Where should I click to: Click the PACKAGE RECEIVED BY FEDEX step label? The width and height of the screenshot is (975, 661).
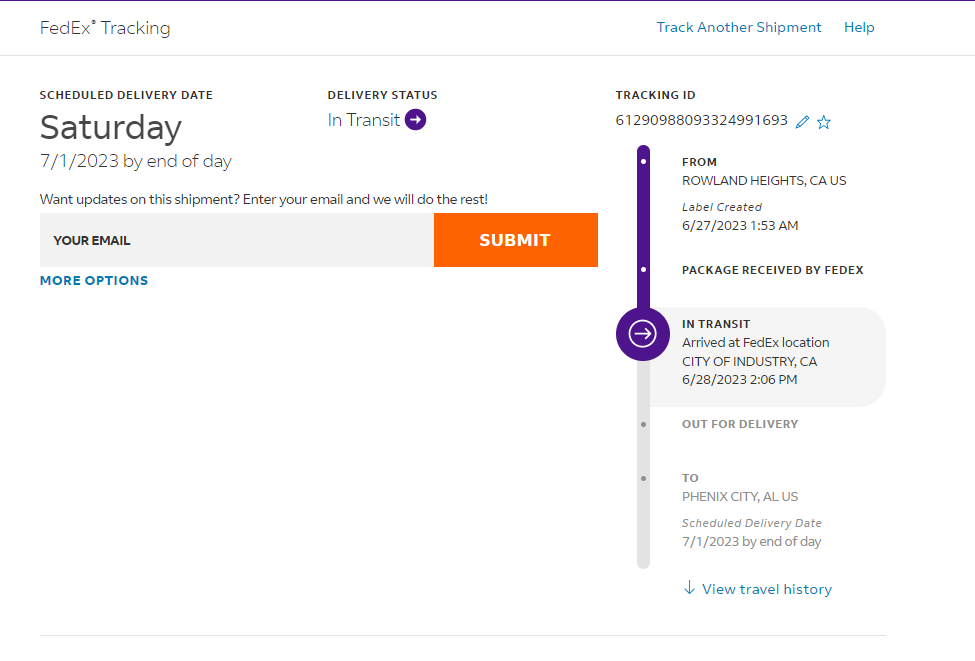[772, 270]
